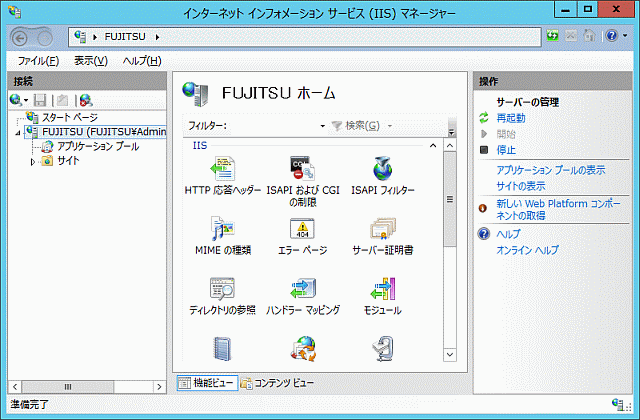Screen dimensions: 640x420
Task: Open the help button dropdown arrow in toolbar
Action: pyautogui.click(x=625, y=36)
